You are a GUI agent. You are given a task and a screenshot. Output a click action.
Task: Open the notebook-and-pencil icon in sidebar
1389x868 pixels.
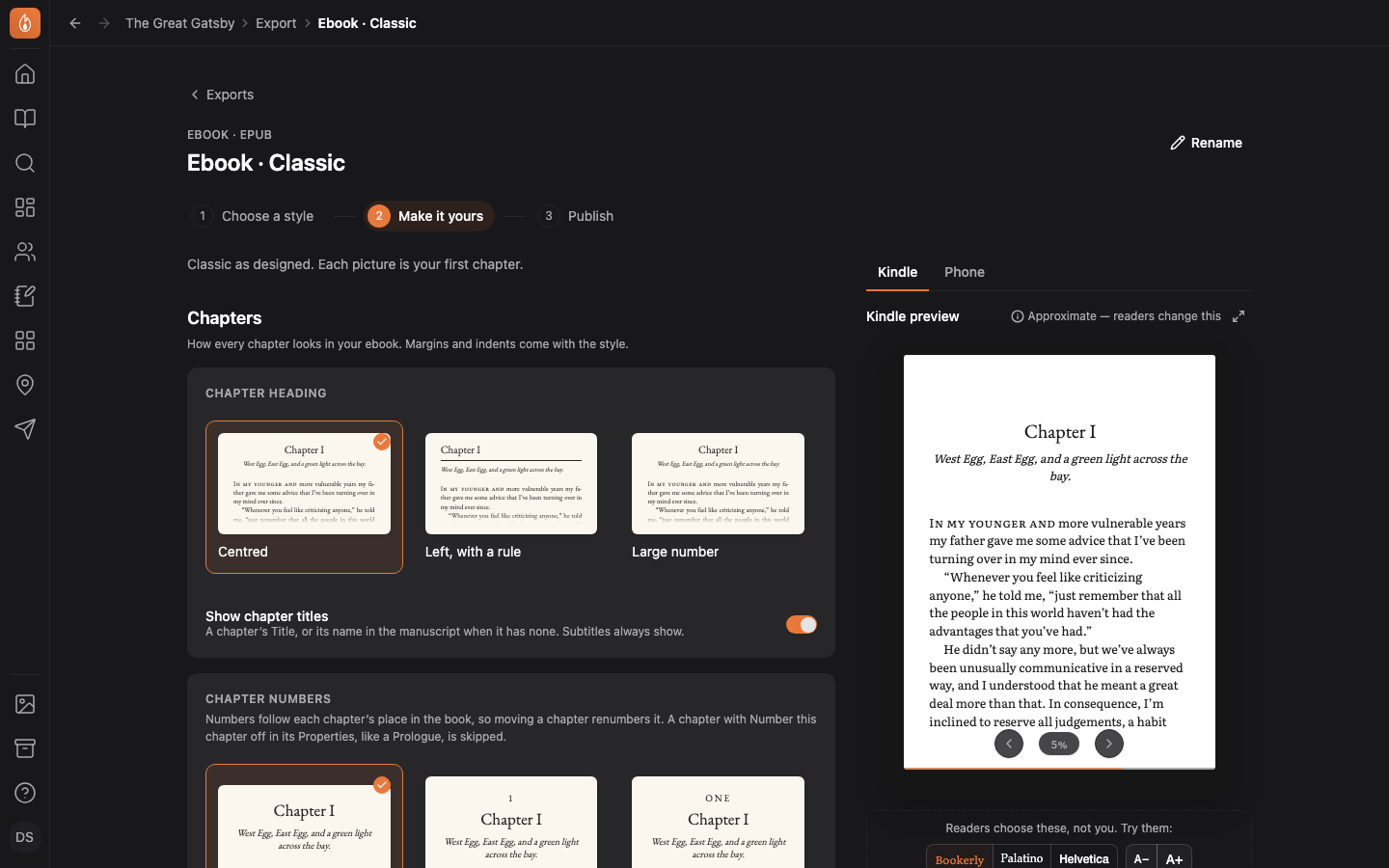pyautogui.click(x=25, y=296)
